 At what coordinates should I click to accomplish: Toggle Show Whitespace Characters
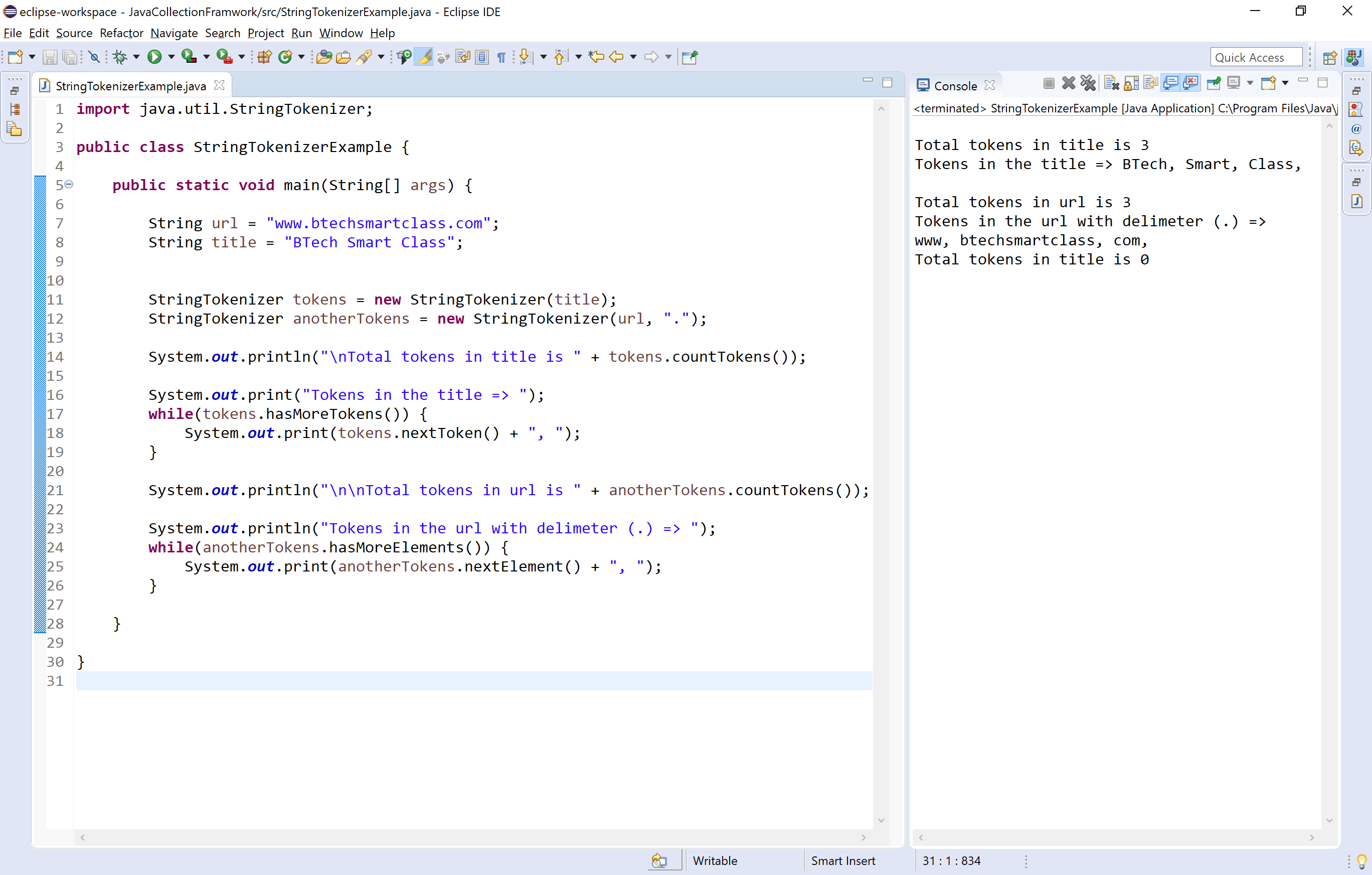(501, 56)
